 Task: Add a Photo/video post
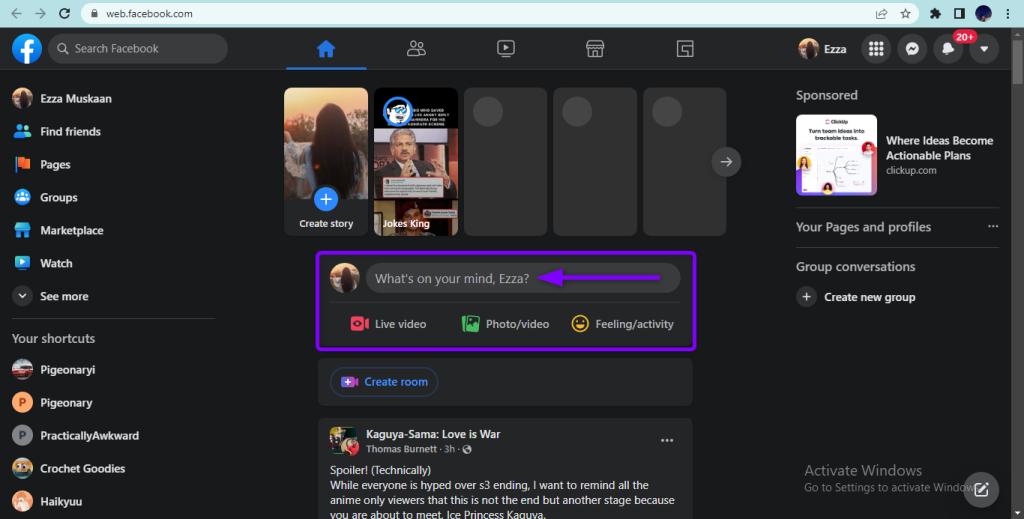[x=505, y=324]
